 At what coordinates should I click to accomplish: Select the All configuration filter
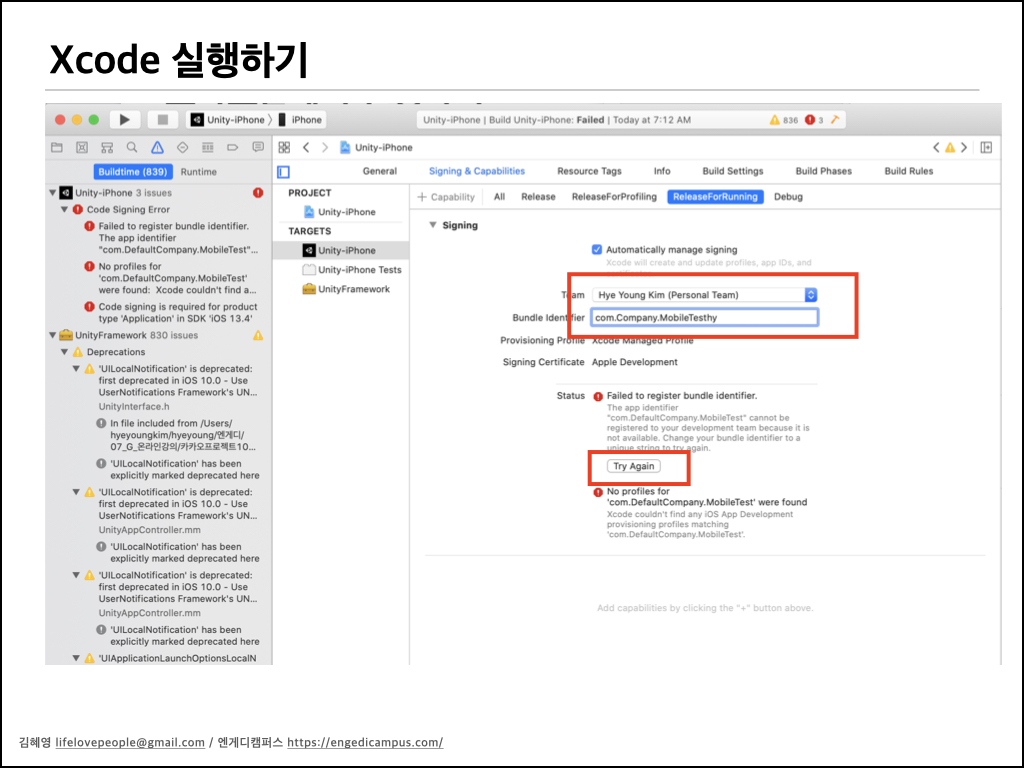point(499,197)
